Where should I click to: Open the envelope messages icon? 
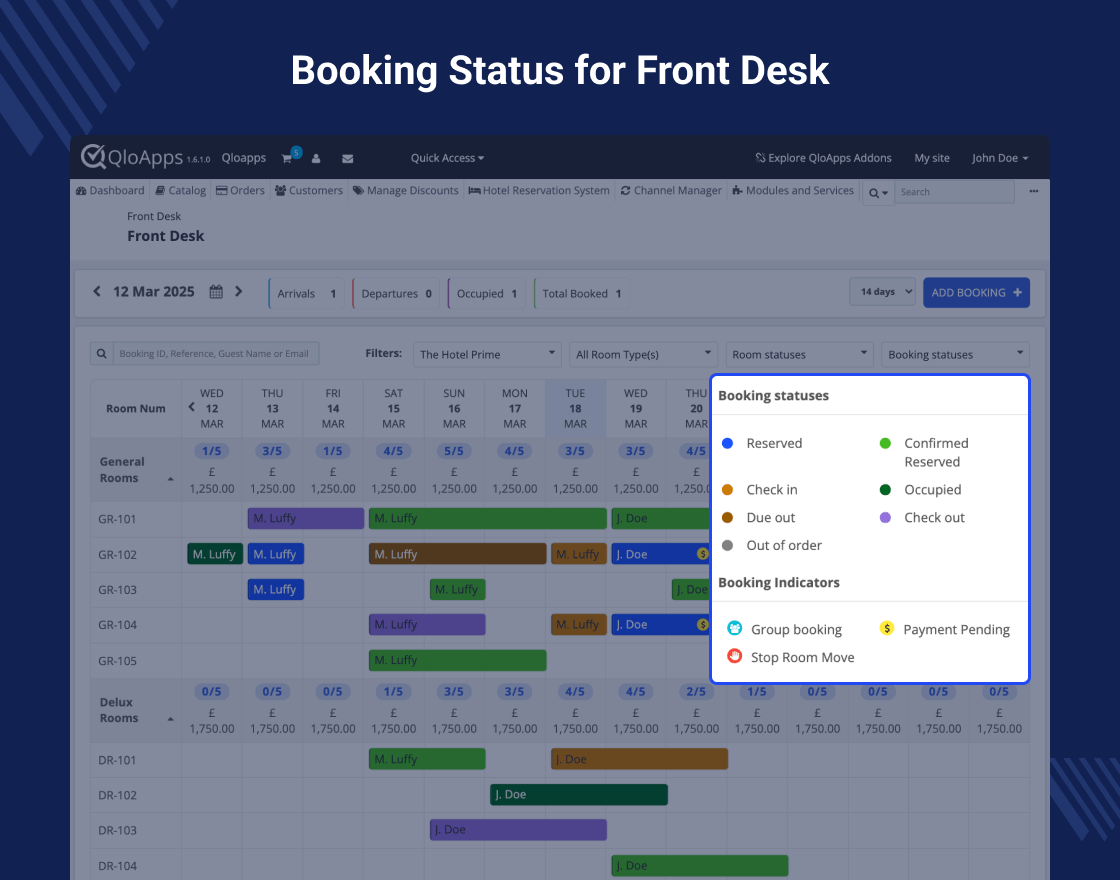point(347,158)
